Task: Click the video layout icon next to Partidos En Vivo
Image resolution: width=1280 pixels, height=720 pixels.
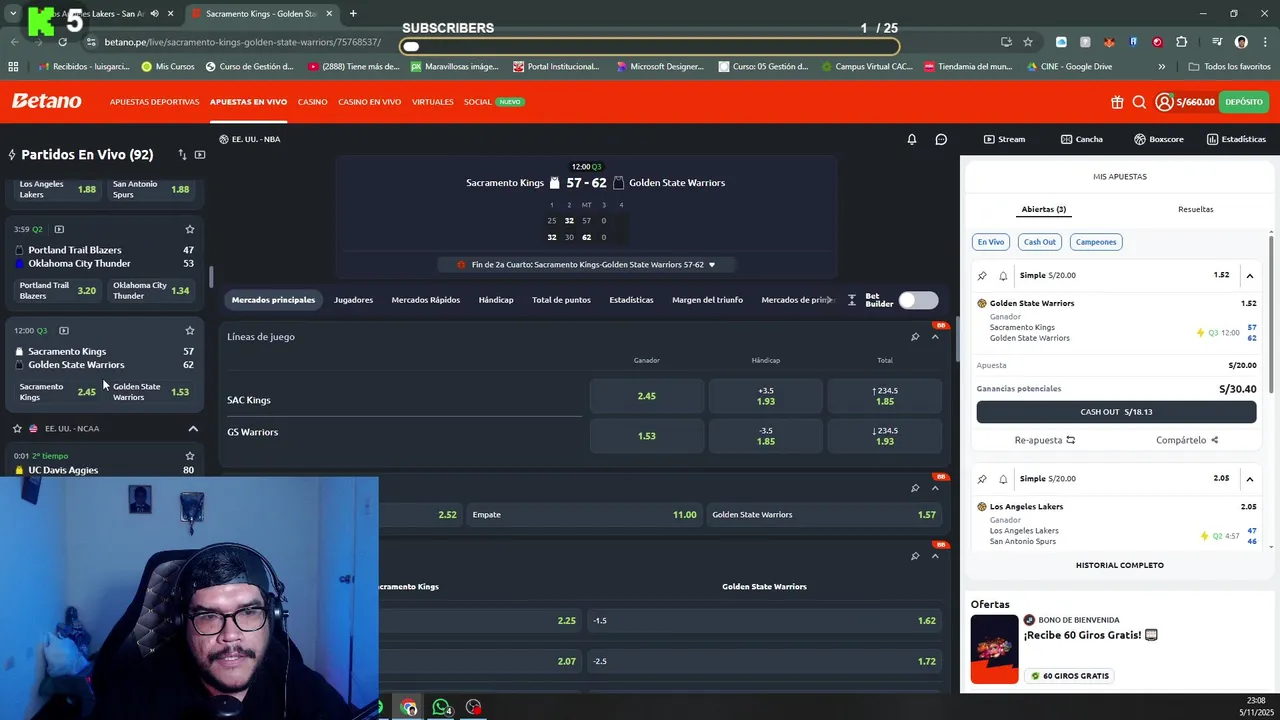Action: (x=200, y=155)
